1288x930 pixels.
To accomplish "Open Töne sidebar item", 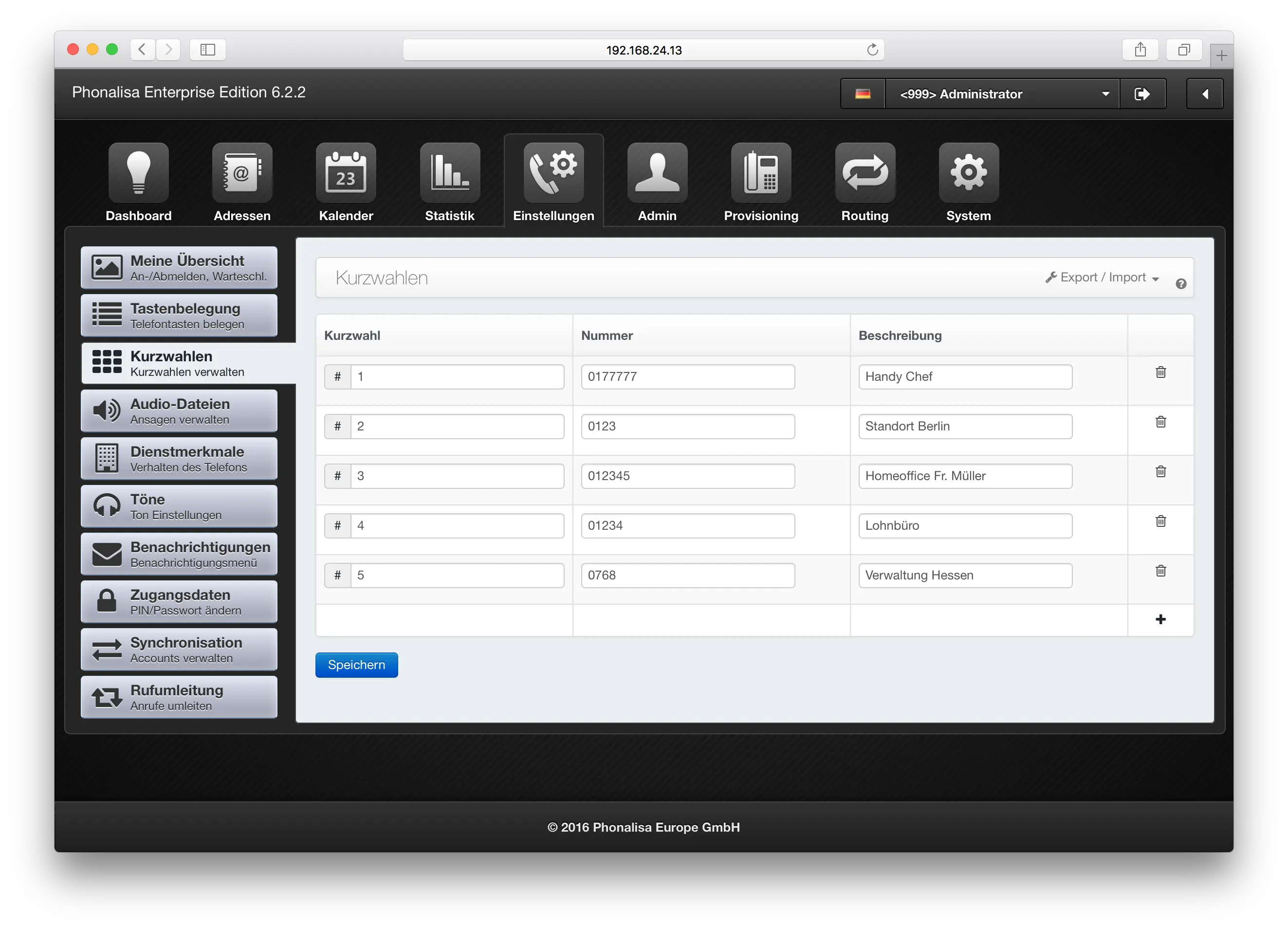I will coord(179,506).
